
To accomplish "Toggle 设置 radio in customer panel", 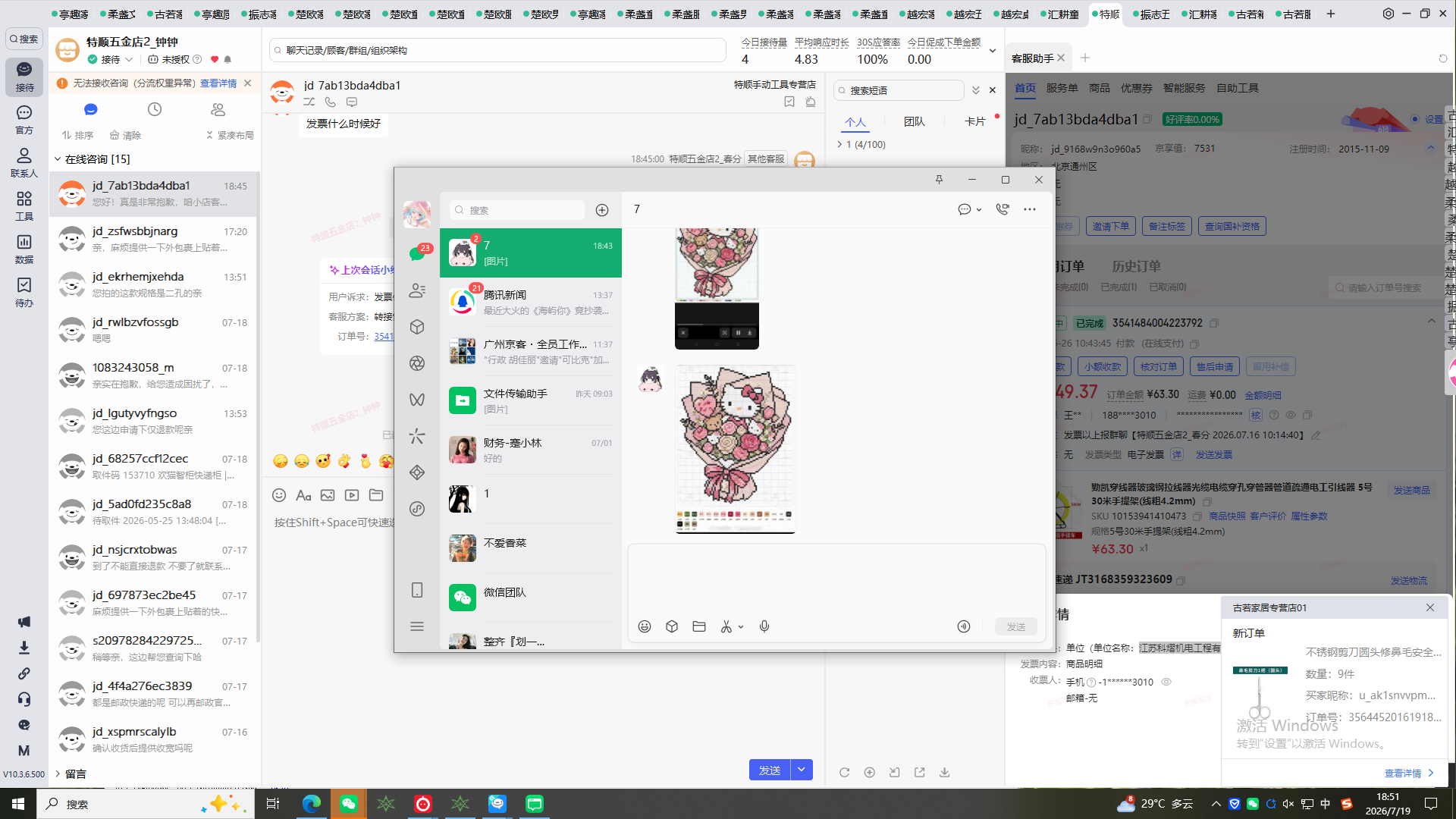I will (1415, 119).
